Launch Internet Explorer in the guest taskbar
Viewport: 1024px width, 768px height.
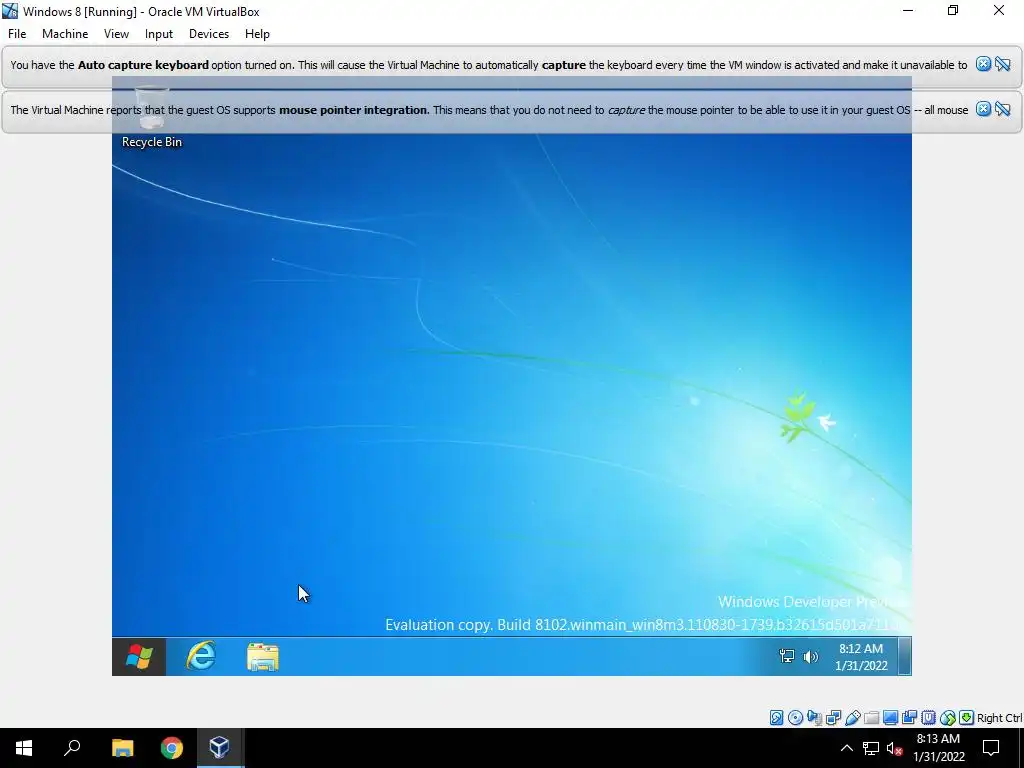pos(201,656)
